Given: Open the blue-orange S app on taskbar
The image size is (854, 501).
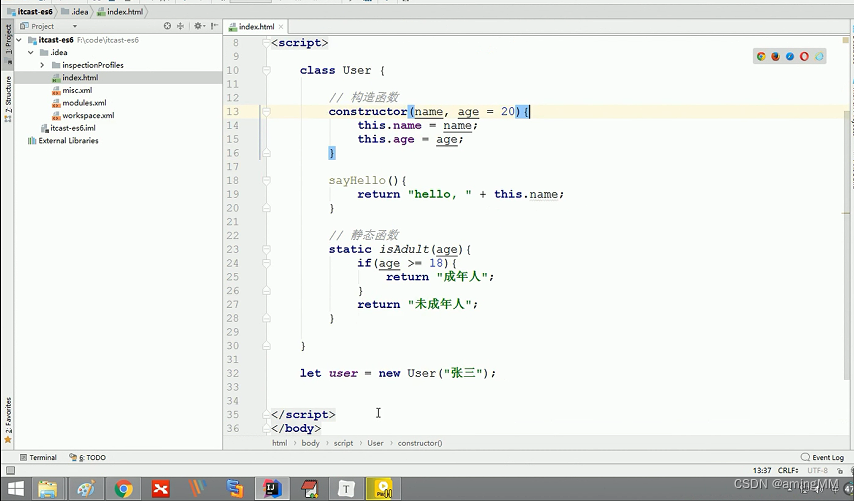Looking at the screenshot, I should pyautogui.click(x=235, y=489).
